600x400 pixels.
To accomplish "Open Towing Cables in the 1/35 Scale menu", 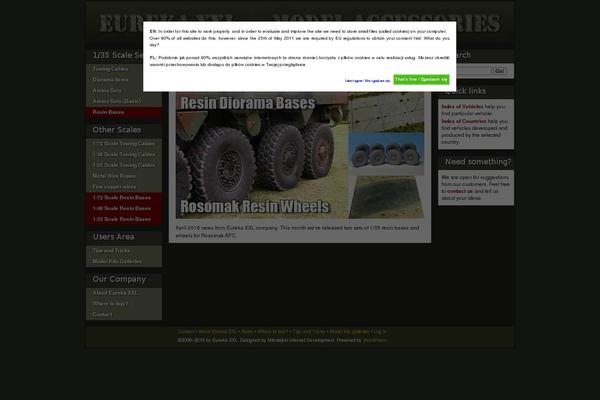I will coord(124,69).
